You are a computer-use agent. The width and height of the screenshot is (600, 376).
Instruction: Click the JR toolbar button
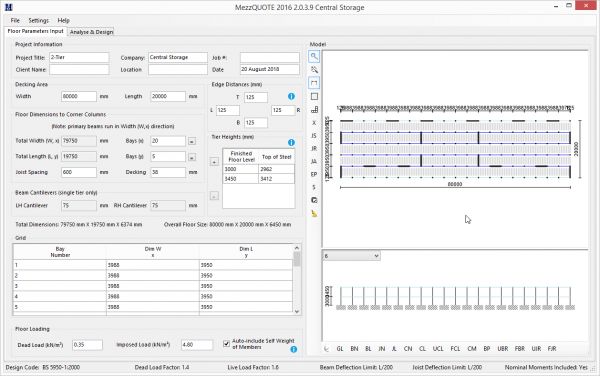314,148
